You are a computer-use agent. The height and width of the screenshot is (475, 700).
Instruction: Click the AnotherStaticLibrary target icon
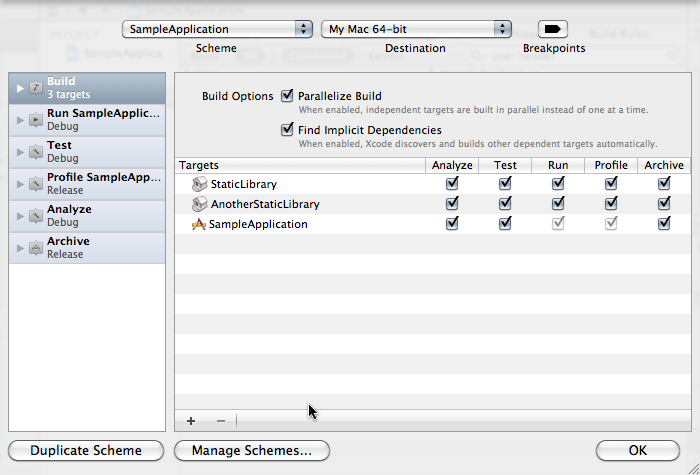coord(200,204)
